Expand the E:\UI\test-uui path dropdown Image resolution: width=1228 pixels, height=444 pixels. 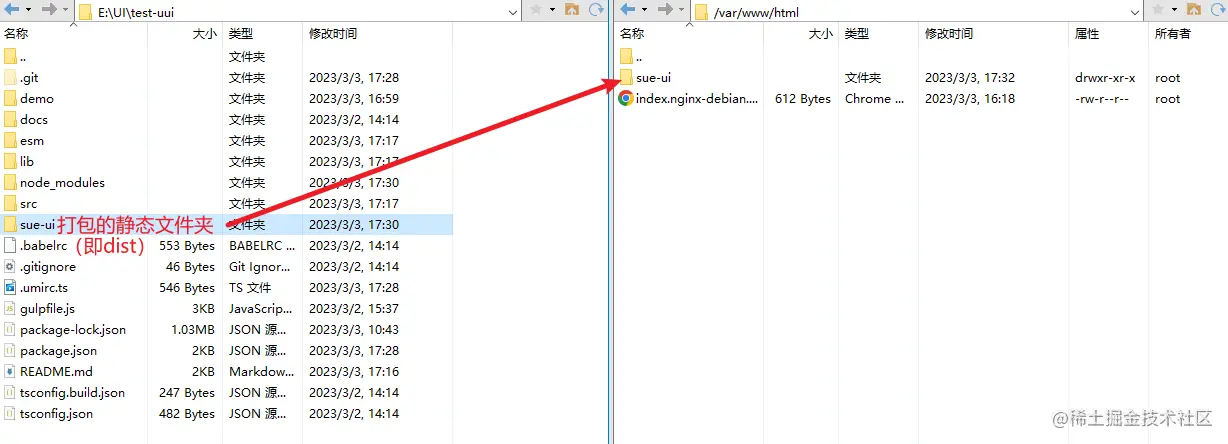click(x=513, y=11)
